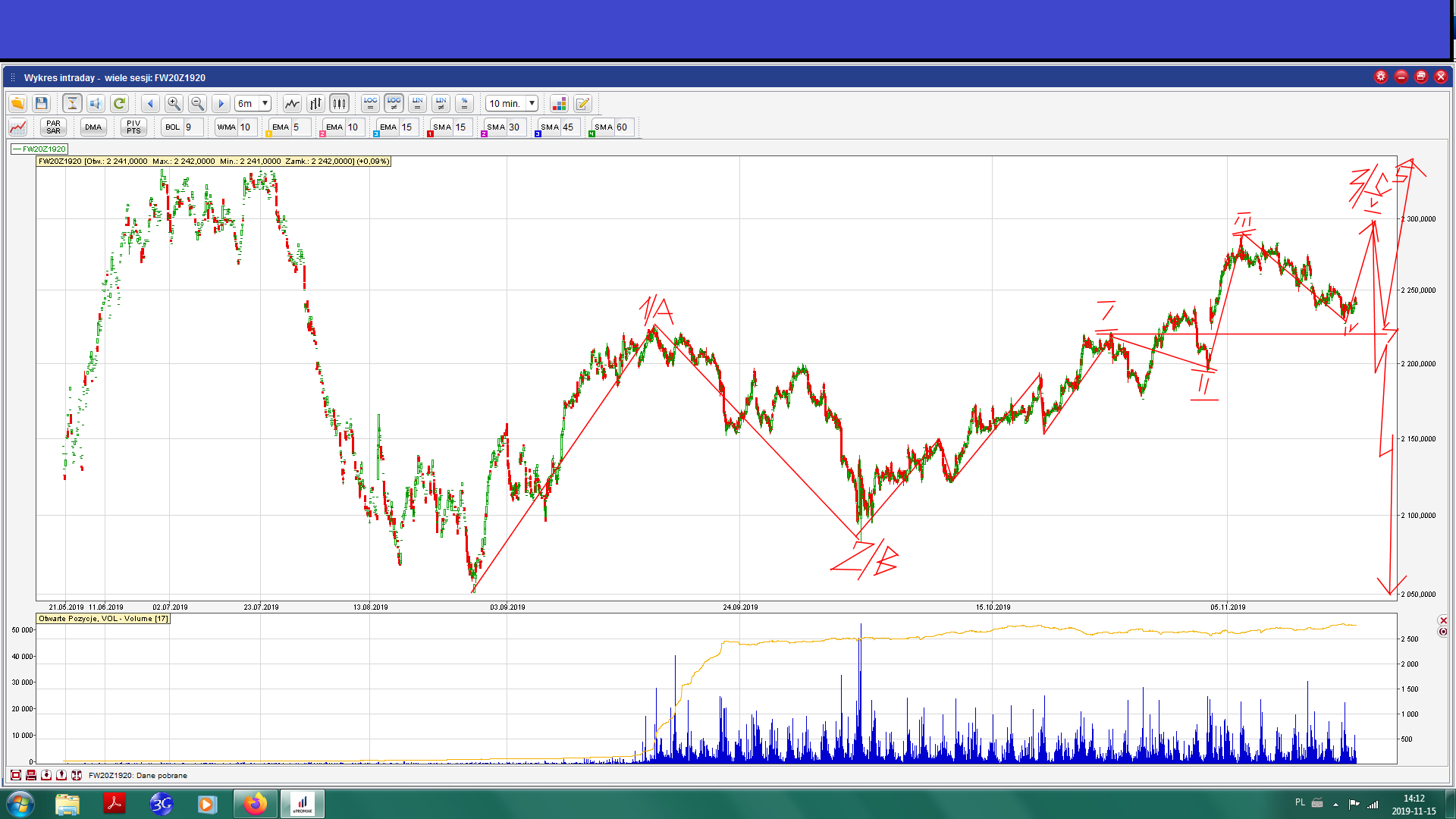Screen dimensions: 1456x819
Task: Click the SMA 30 indicator button
Action: (x=496, y=127)
